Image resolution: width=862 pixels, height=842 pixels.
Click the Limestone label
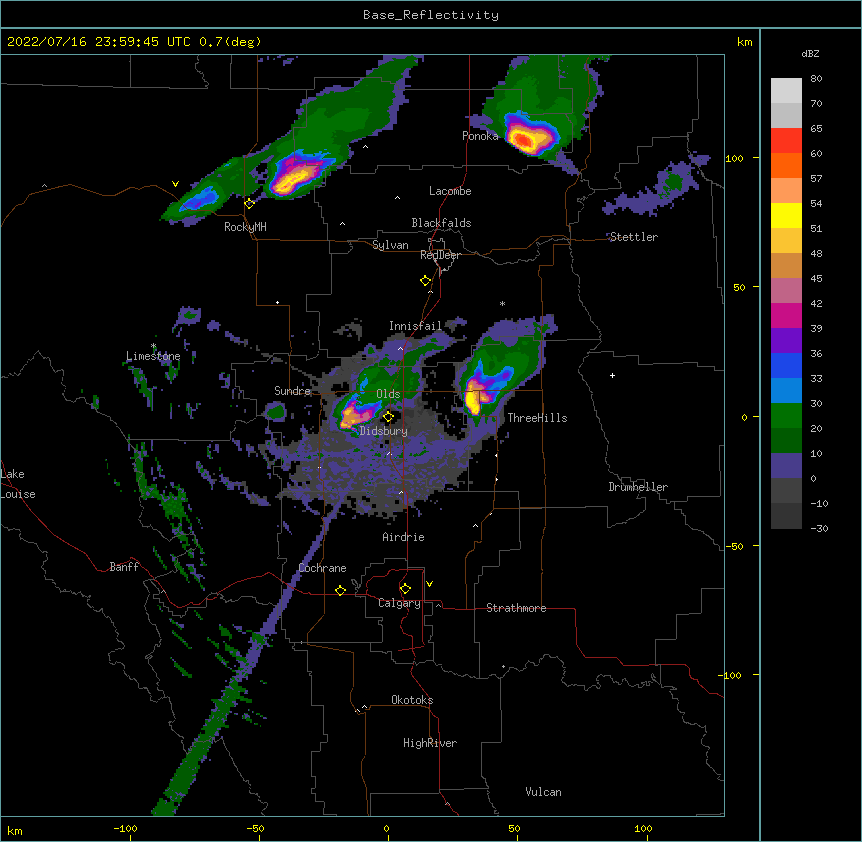pos(153,356)
